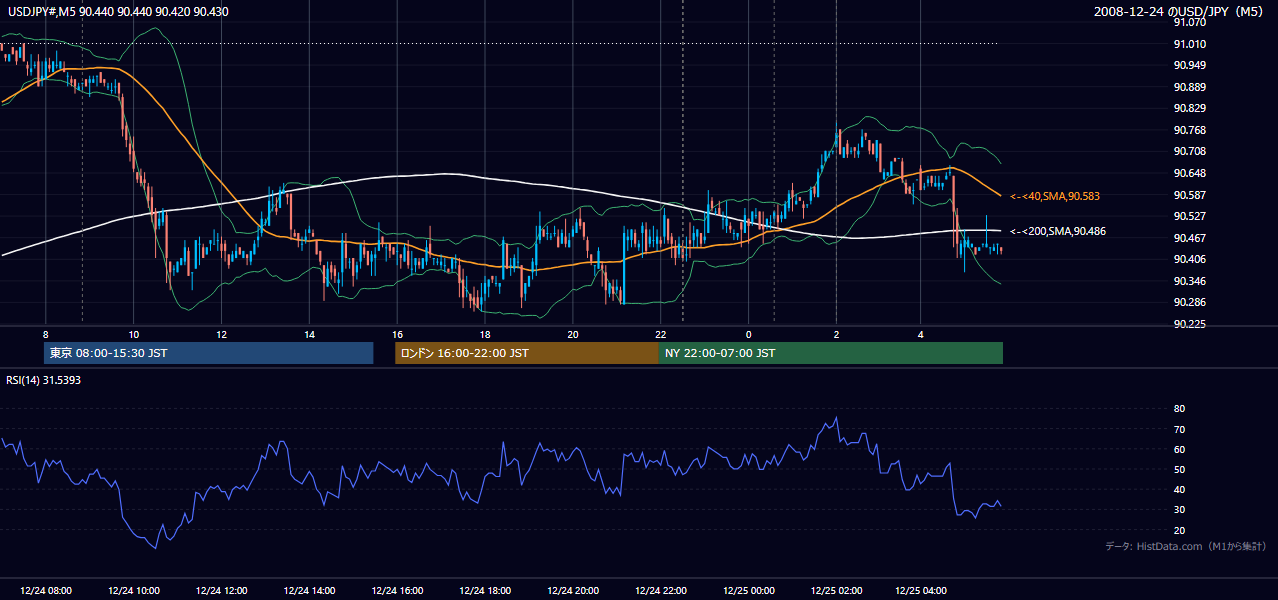Click the hour label 2 under price chart
Image resolution: width=1278 pixels, height=600 pixels.
click(x=836, y=334)
